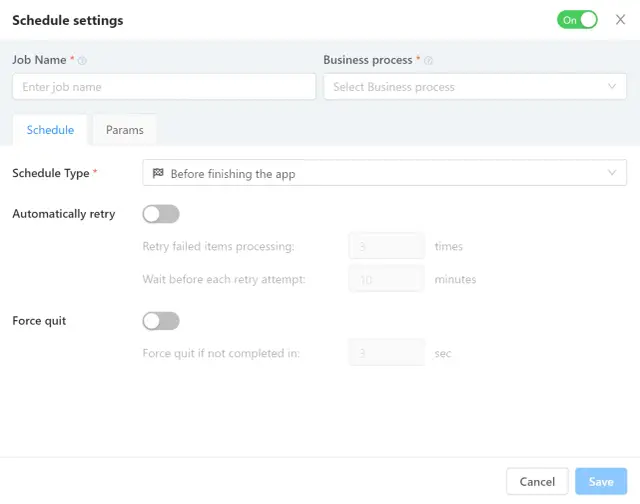Switch to the Schedule tab
Viewport: 640px width, 504px height.
click(50, 130)
